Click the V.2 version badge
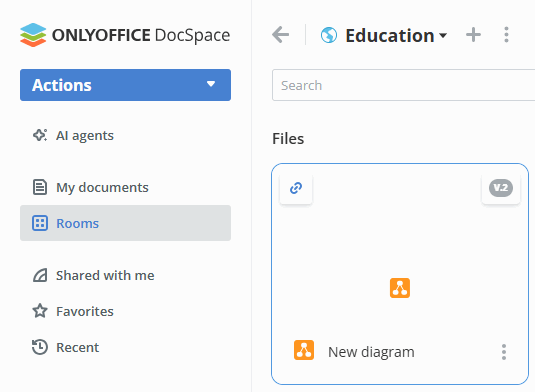The image size is (535, 392). (501, 188)
